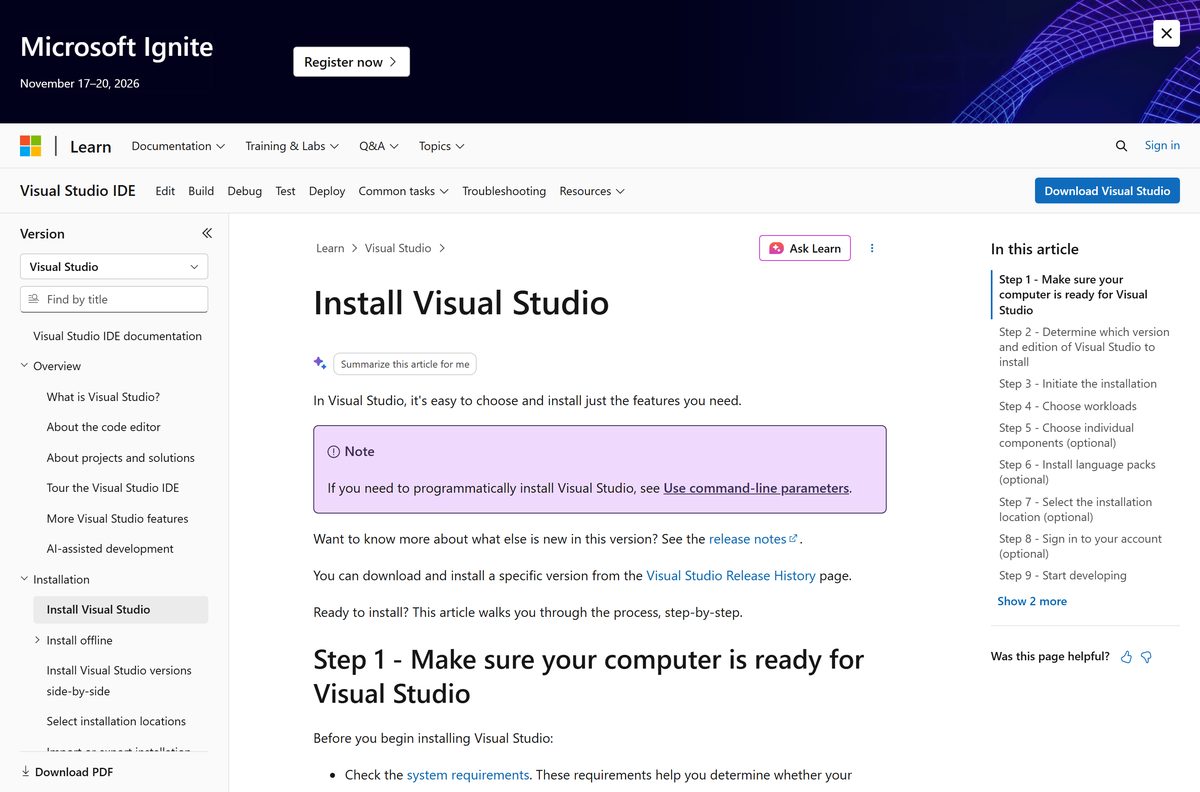Screen dimensions: 1200x792
Task: Collapse the Installation tree section
Action: [x=24, y=579]
